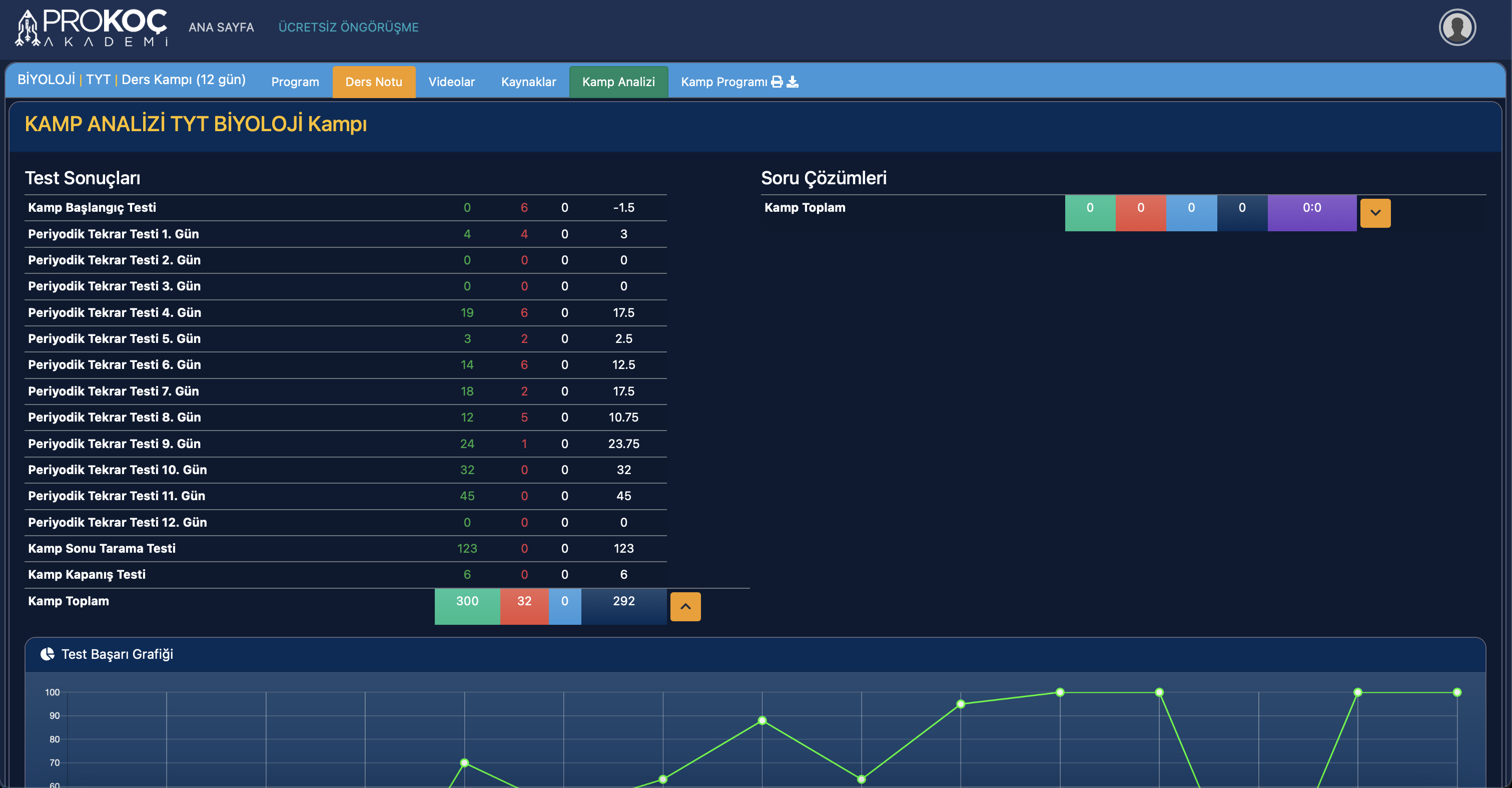Screen dimensions: 1512x788
Task: Click the download icon beside Kamp Programı
Action: [793, 82]
